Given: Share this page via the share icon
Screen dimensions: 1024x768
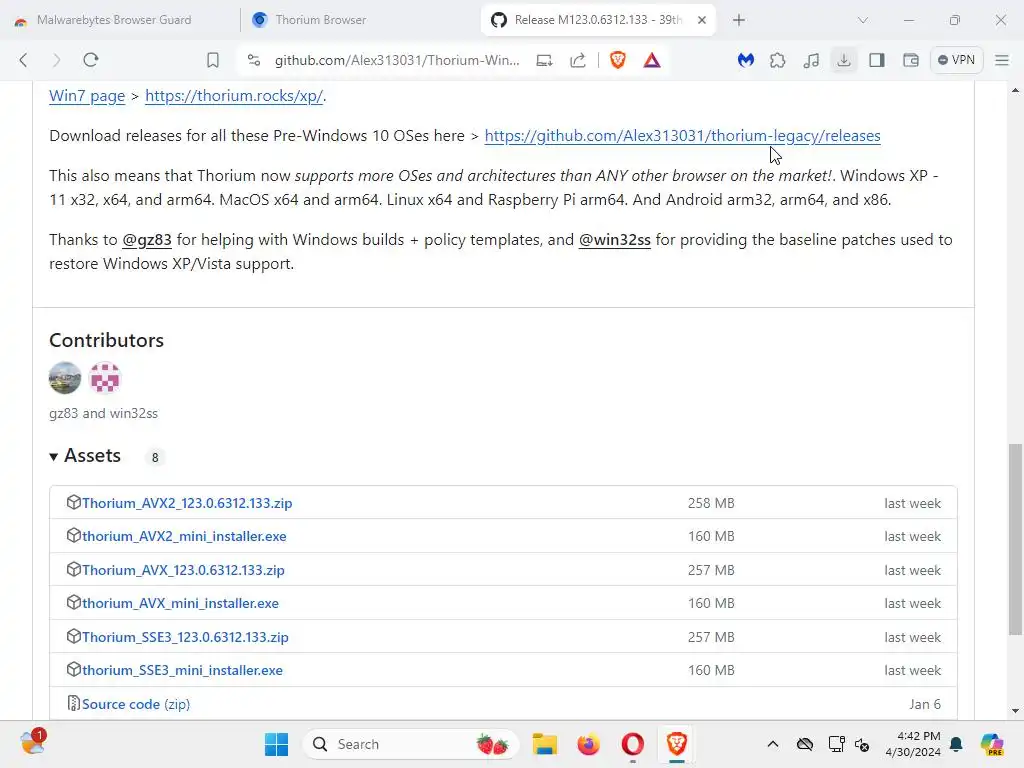Looking at the screenshot, I should [578, 60].
